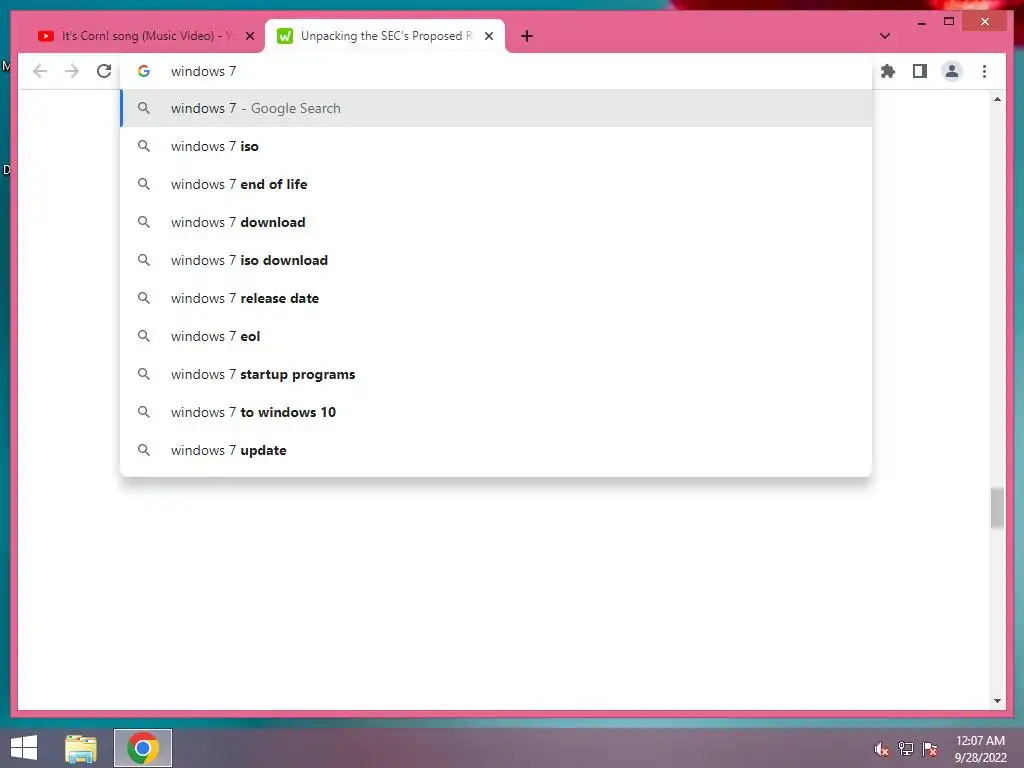1024x768 pixels.
Task: Select the Unpacking the SEC's Proposed tab
Action: (x=385, y=36)
